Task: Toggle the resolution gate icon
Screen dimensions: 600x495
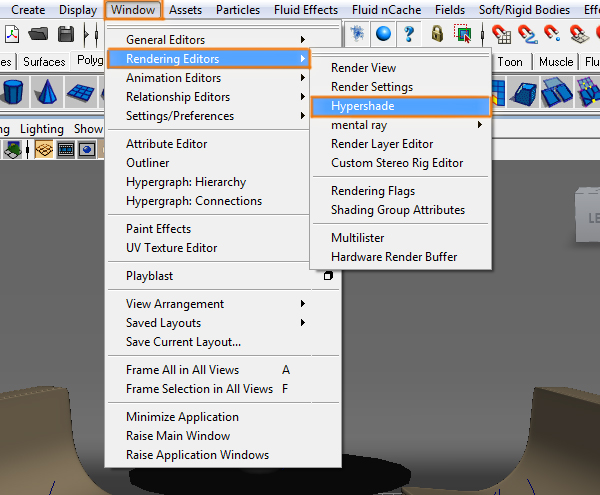Action: tap(87, 150)
